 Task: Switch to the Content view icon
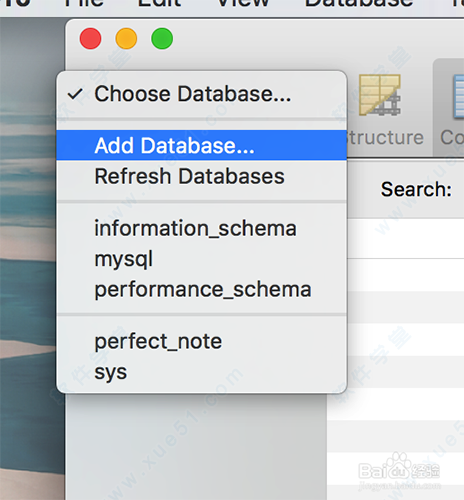point(458,97)
